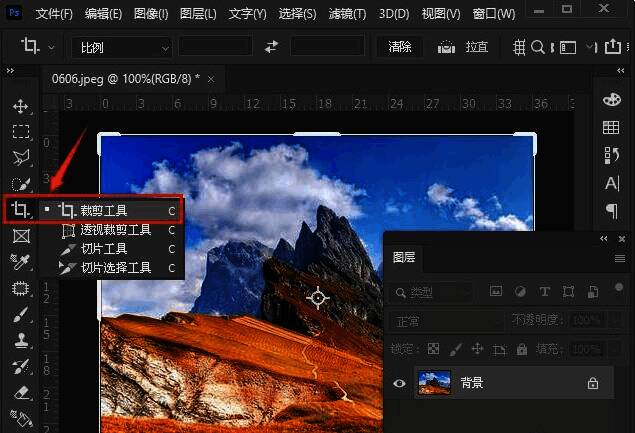
Task: Open the History panel icon
Action: point(612,155)
